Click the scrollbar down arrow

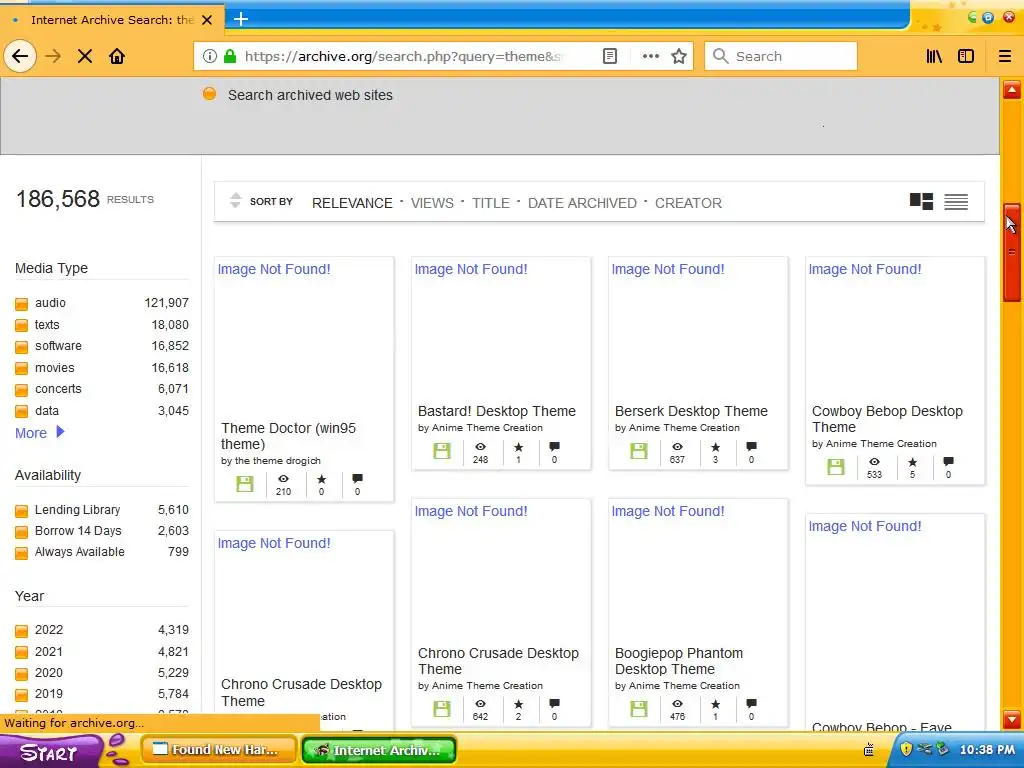click(1012, 719)
